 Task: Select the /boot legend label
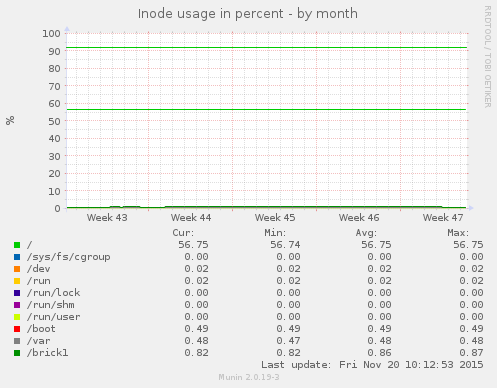[x=41, y=329]
